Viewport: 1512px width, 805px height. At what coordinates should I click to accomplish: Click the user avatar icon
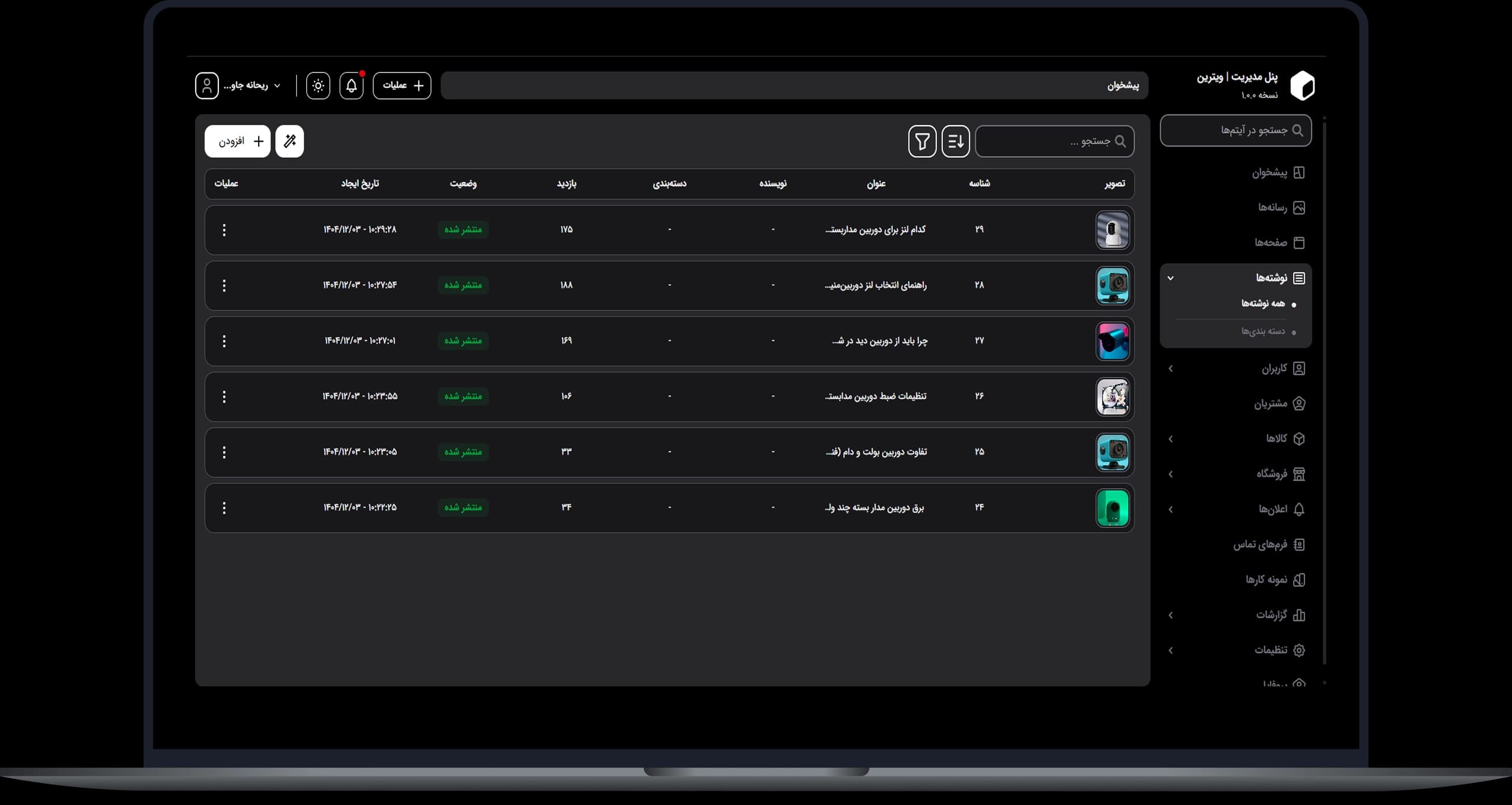coord(207,85)
